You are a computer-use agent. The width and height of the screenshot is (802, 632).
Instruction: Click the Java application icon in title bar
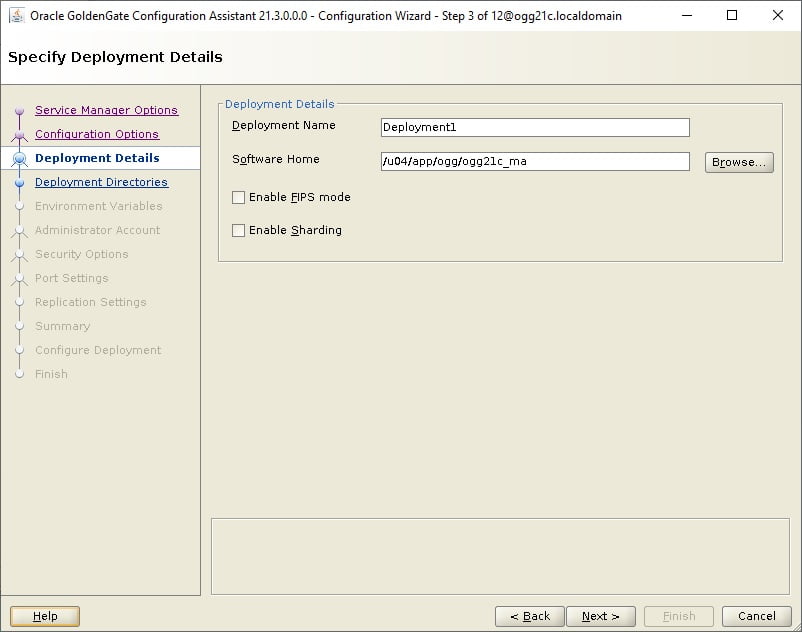click(17, 15)
